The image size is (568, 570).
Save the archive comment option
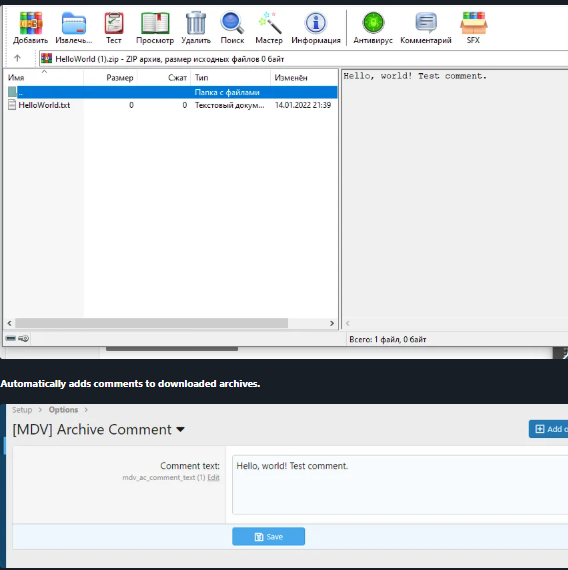pos(268,537)
